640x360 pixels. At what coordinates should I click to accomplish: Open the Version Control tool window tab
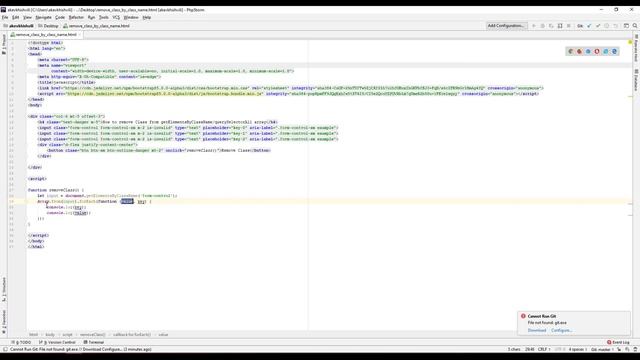pyautogui.click(x=58, y=342)
